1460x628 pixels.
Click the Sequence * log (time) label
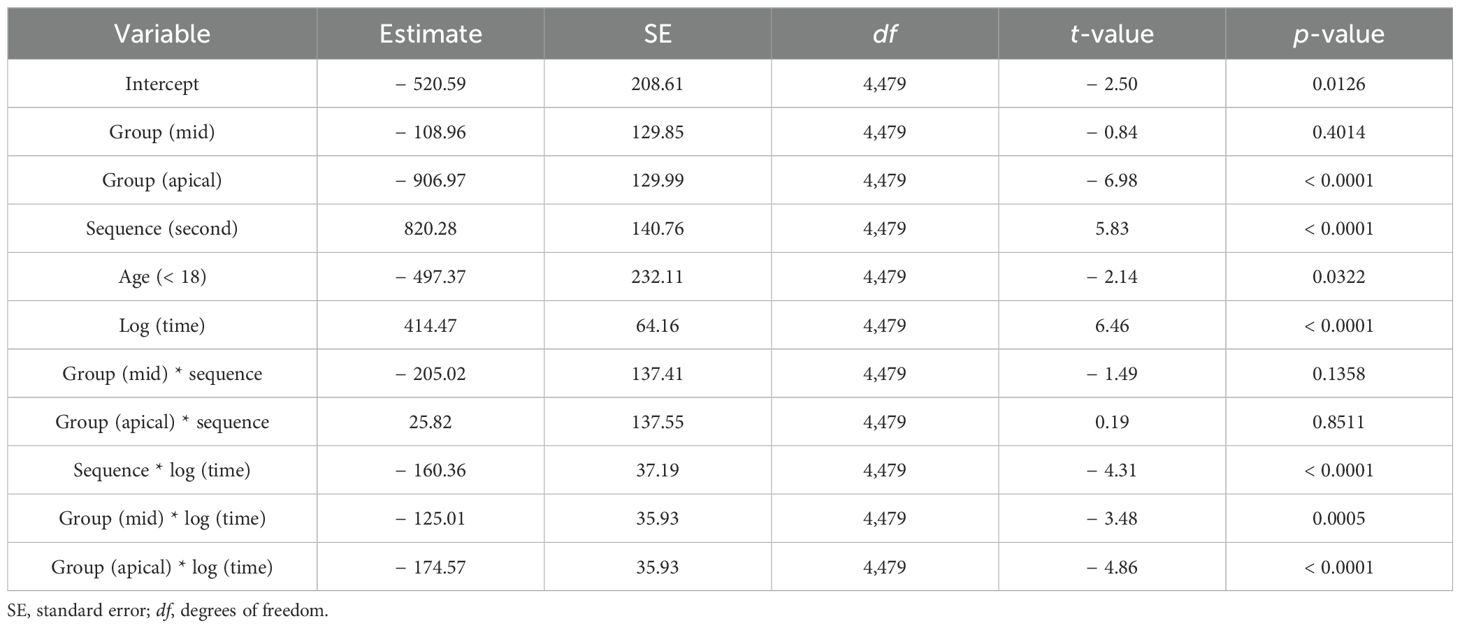pyautogui.click(x=162, y=471)
